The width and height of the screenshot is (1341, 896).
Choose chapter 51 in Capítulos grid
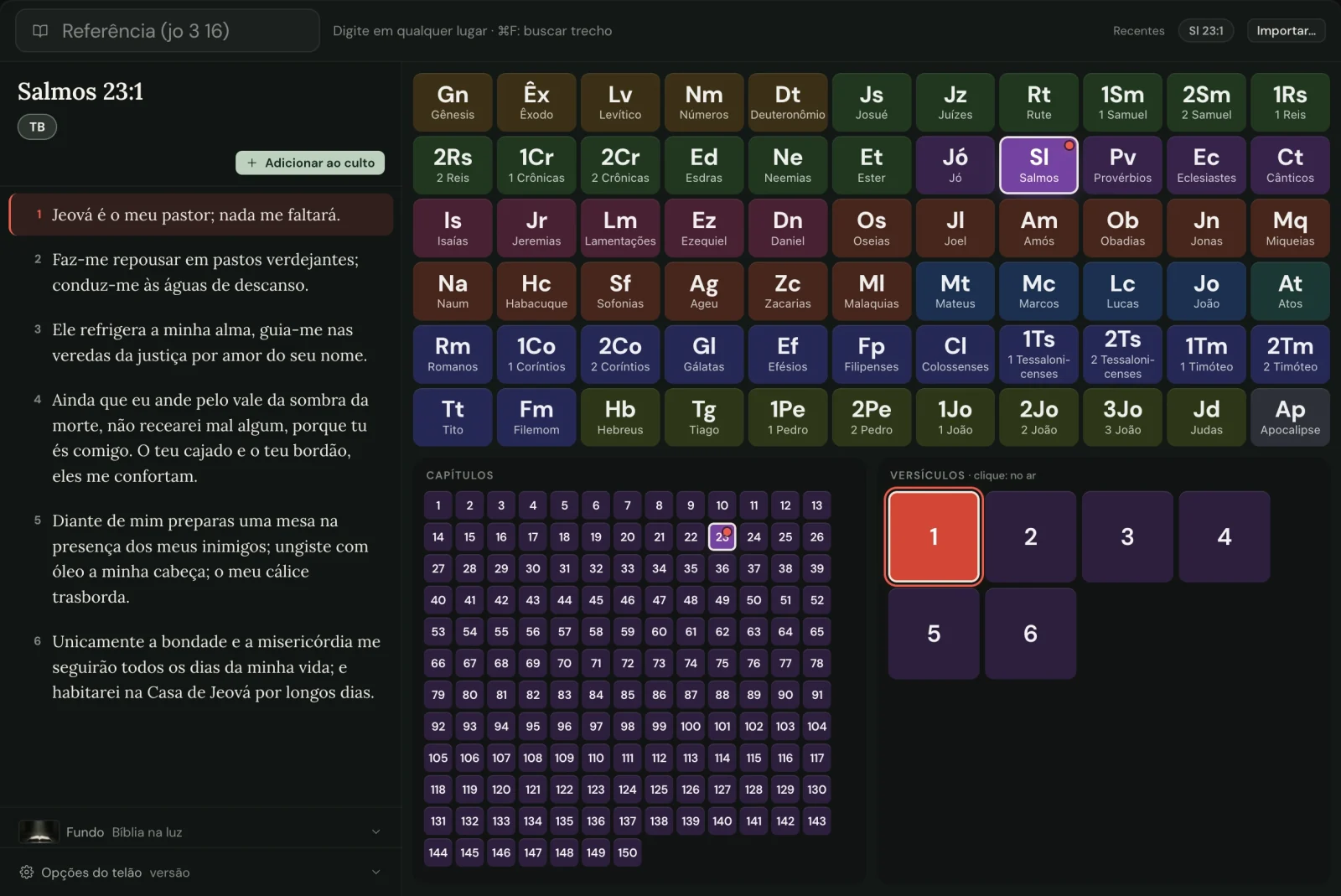tap(785, 600)
